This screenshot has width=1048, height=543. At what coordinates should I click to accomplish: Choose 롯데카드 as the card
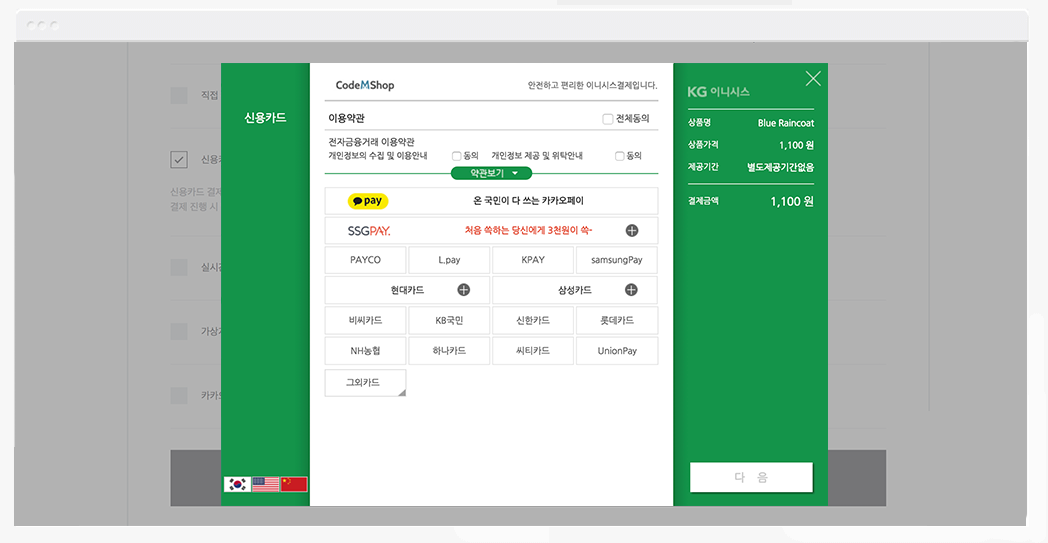[x=617, y=320]
